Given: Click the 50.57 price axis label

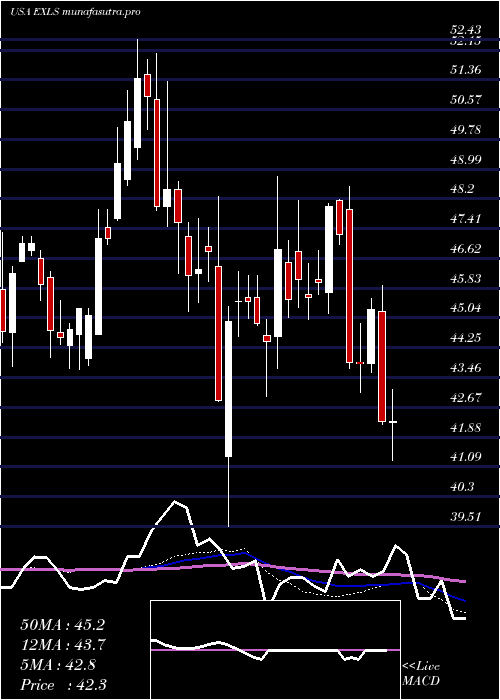Looking at the screenshot, I should pyautogui.click(x=466, y=100).
